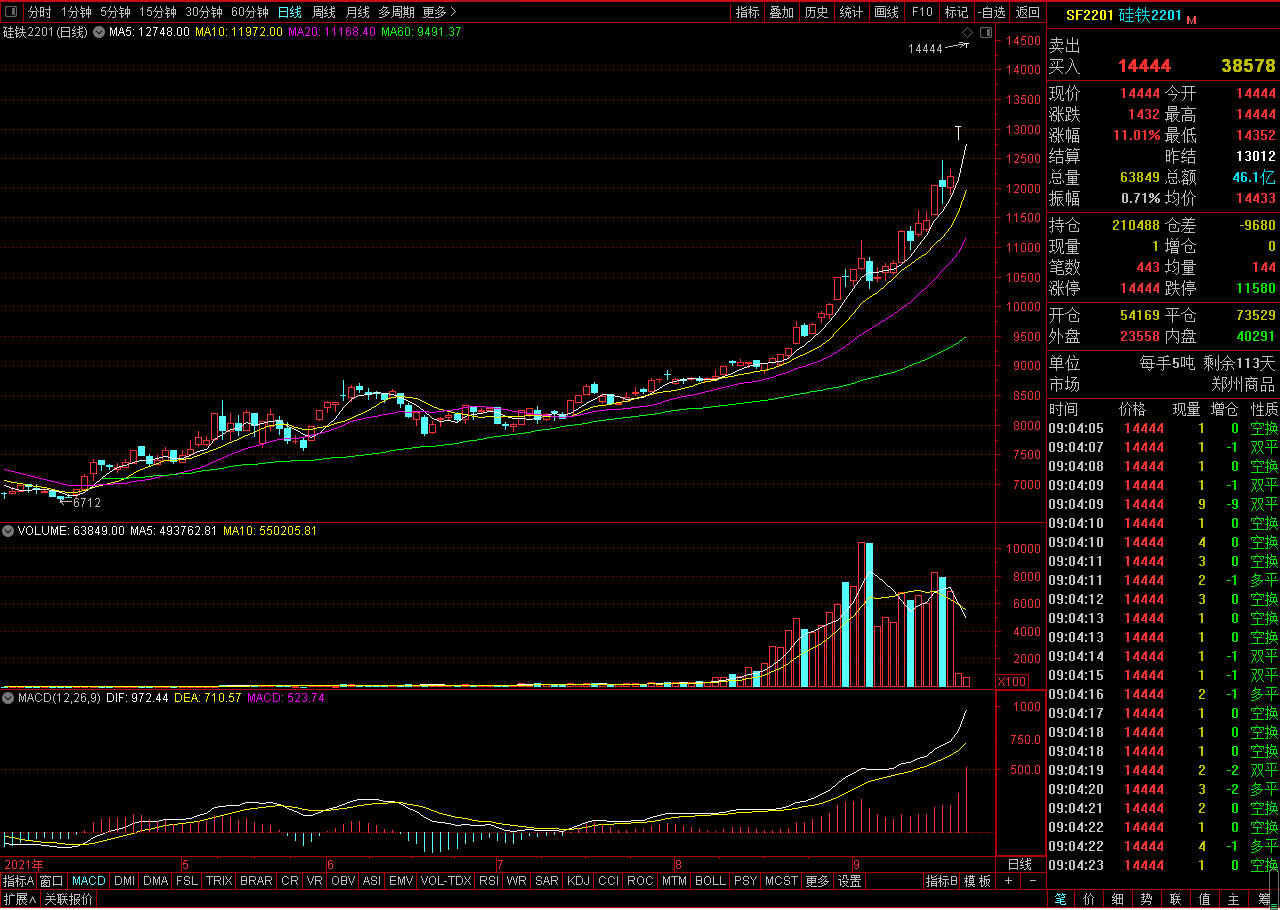
Task: Switch to the 60分钟 period tab
Action: (x=249, y=12)
